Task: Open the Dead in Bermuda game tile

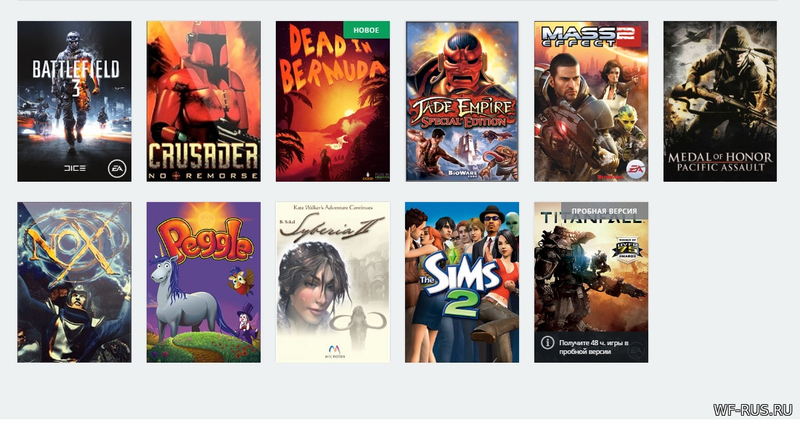Action: pyautogui.click(x=333, y=101)
